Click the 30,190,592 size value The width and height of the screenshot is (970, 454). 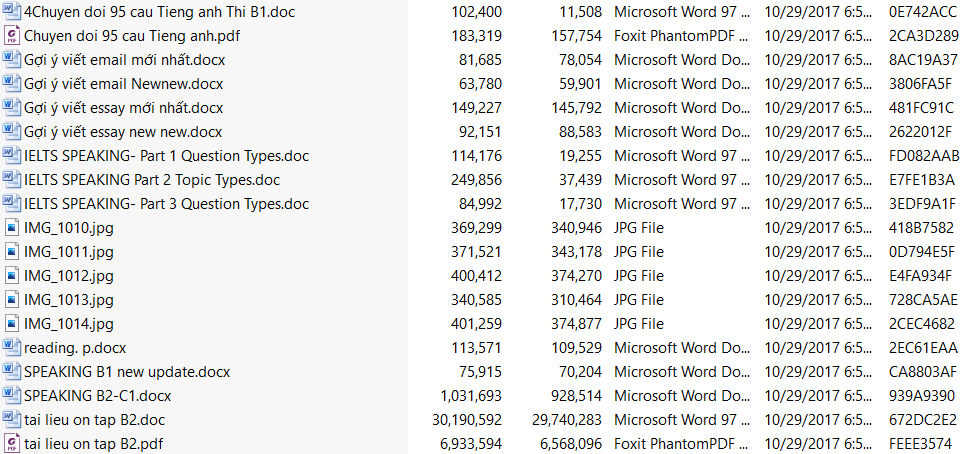click(460, 420)
